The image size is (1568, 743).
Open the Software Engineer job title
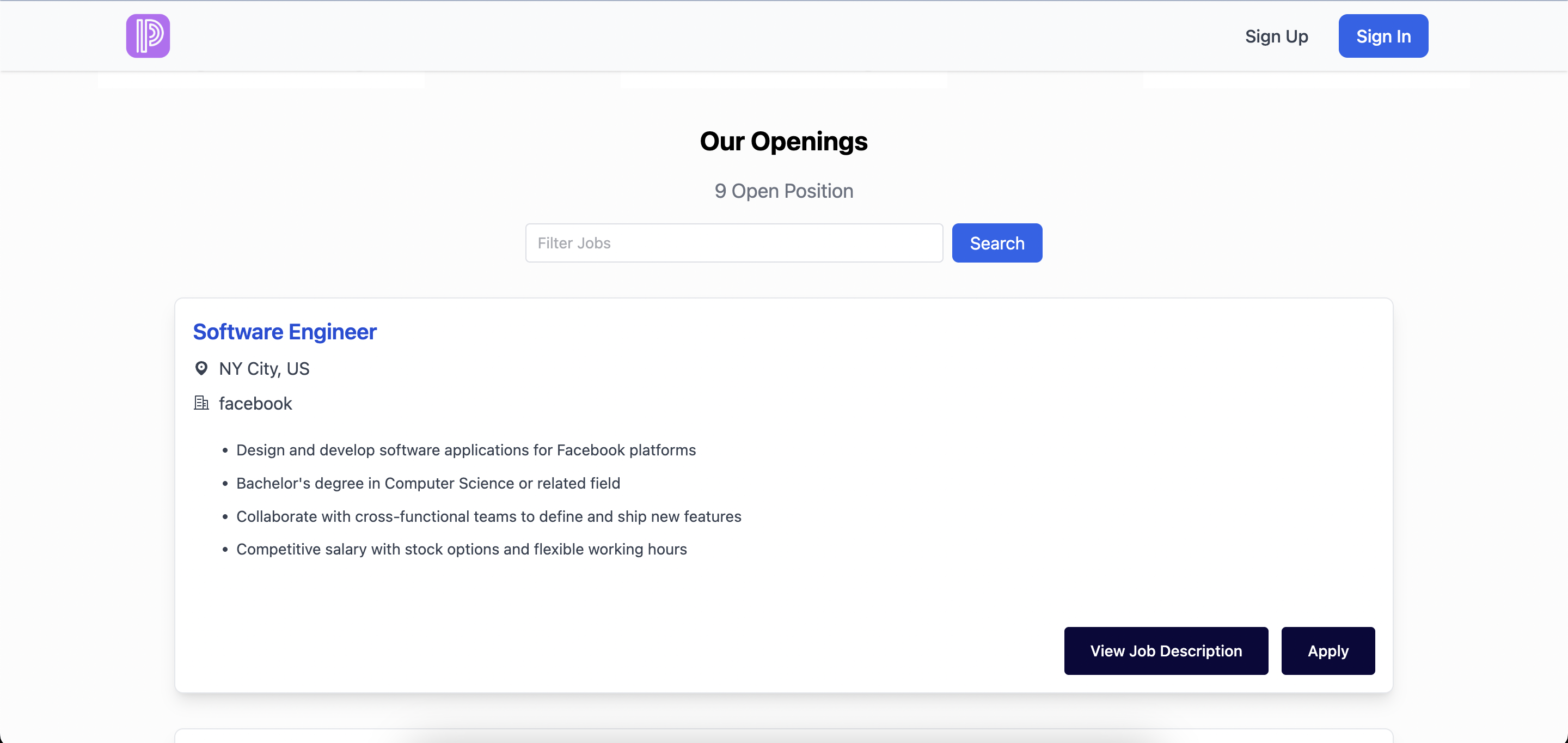pyautogui.click(x=285, y=332)
